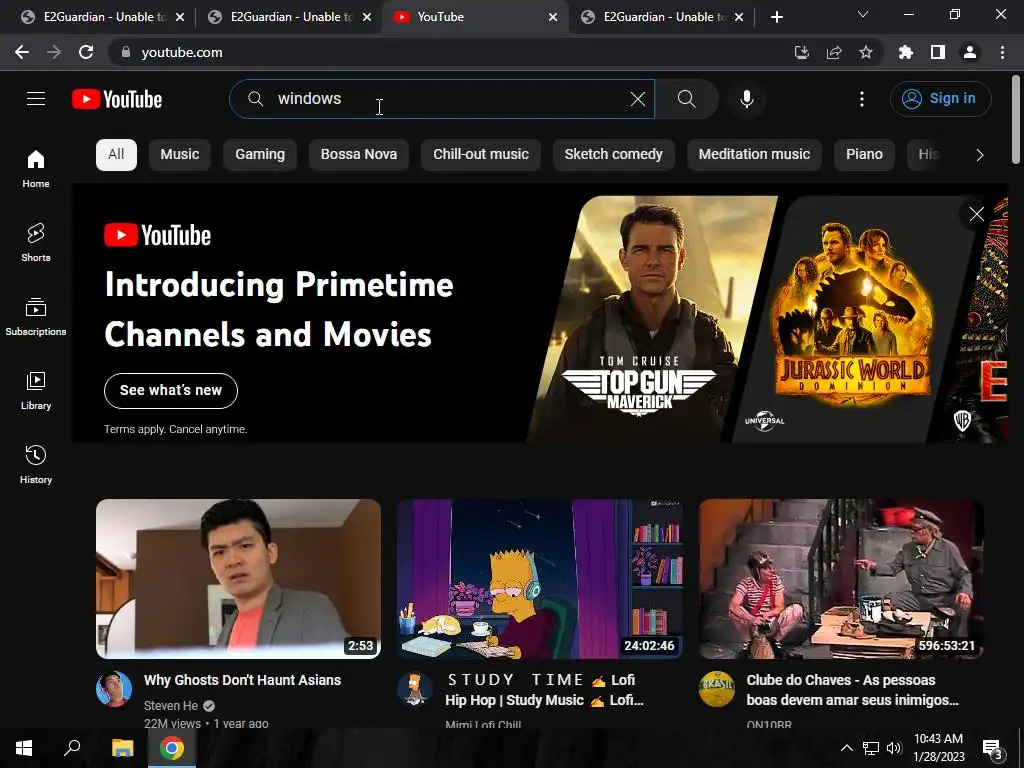This screenshot has width=1024, height=768.
Task: Open notification center in taskbar
Action: coord(993,748)
